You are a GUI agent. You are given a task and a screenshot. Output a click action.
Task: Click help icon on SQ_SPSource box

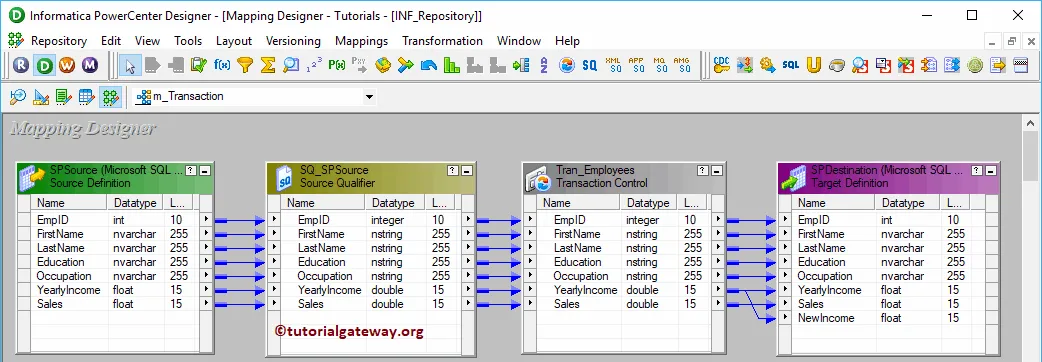click(x=453, y=171)
